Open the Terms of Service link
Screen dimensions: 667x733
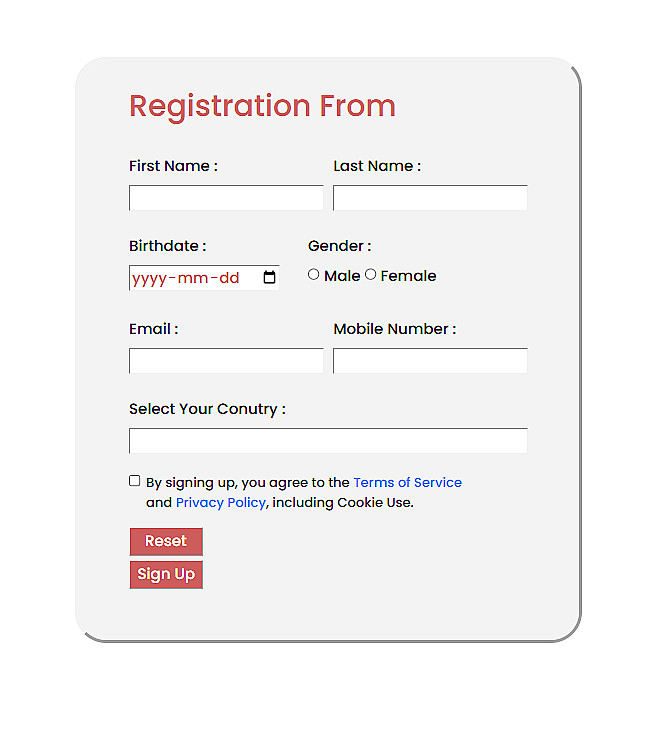pyautogui.click(x=407, y=482)
